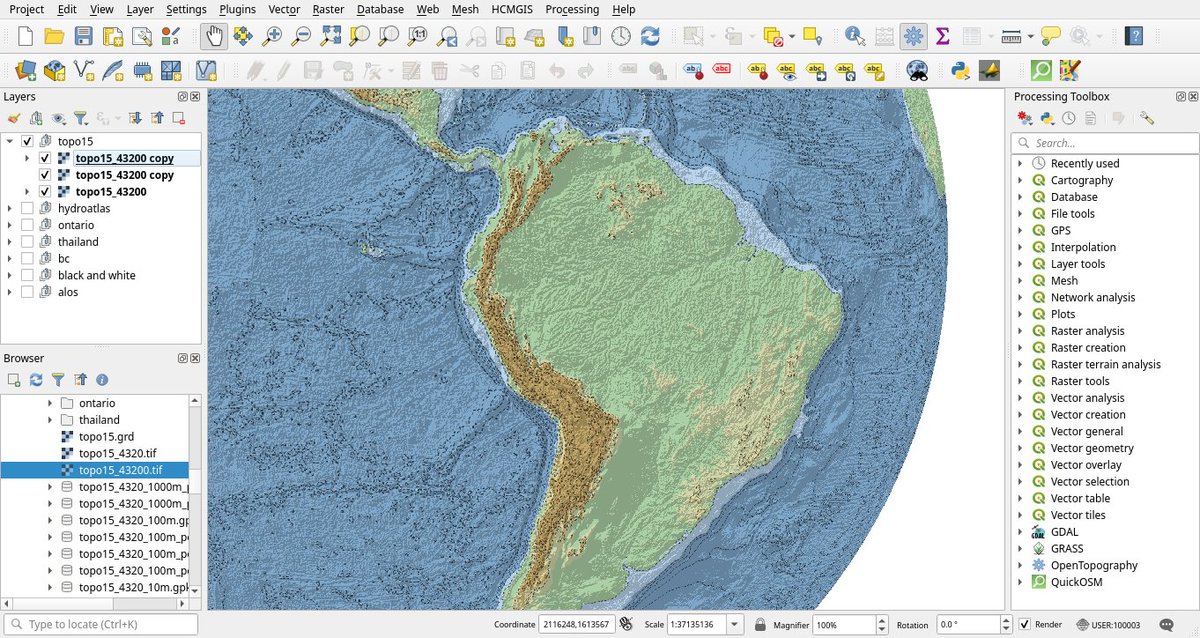Select topo15.grd file in Browser
Screen dimensions: 1200x638
[106, 437]
